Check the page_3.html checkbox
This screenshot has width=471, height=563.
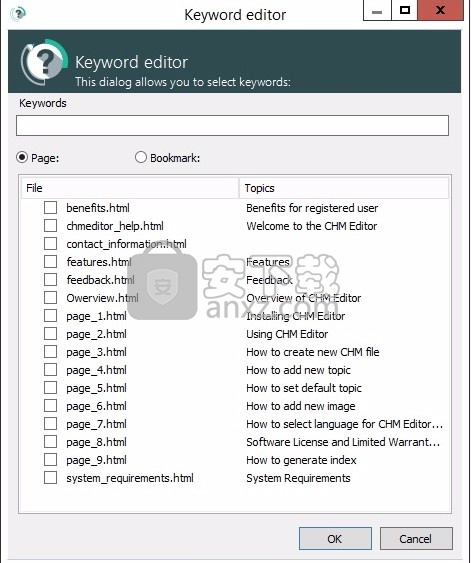50,352
